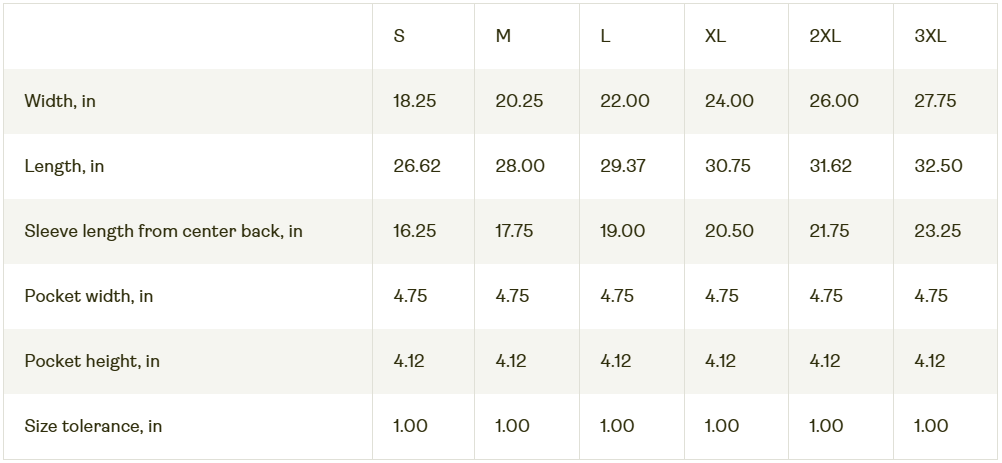Select length value 28.00 for size M
This screenshot has width=1002, height=463.
coord(520,166)
